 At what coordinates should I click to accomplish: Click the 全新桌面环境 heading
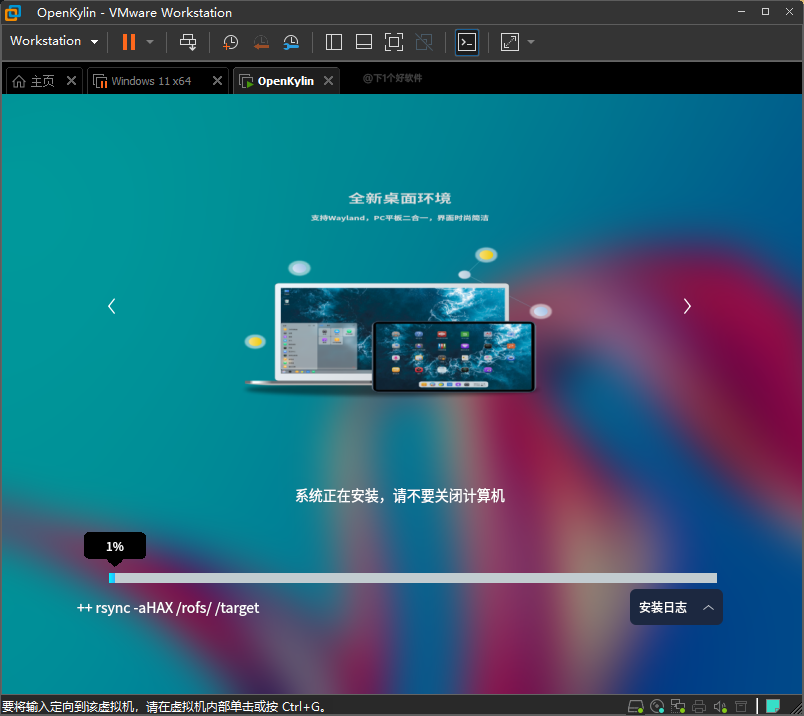tap(400, 198)
